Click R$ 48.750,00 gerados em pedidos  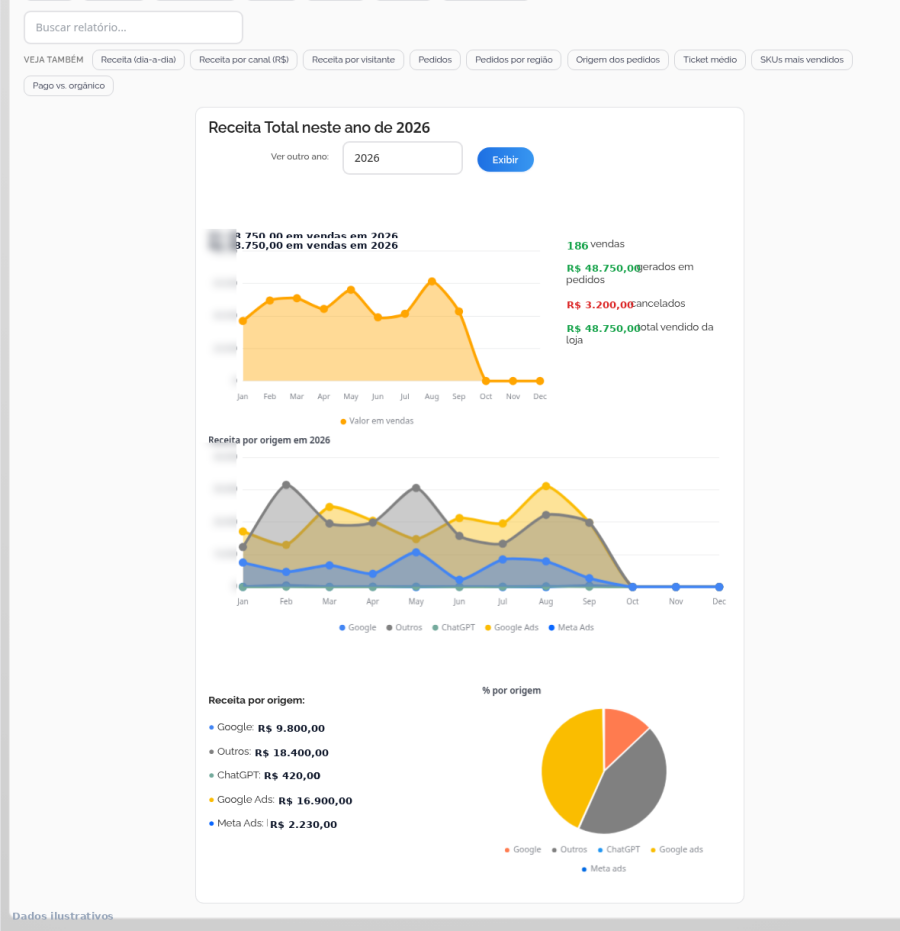[630, 273]
